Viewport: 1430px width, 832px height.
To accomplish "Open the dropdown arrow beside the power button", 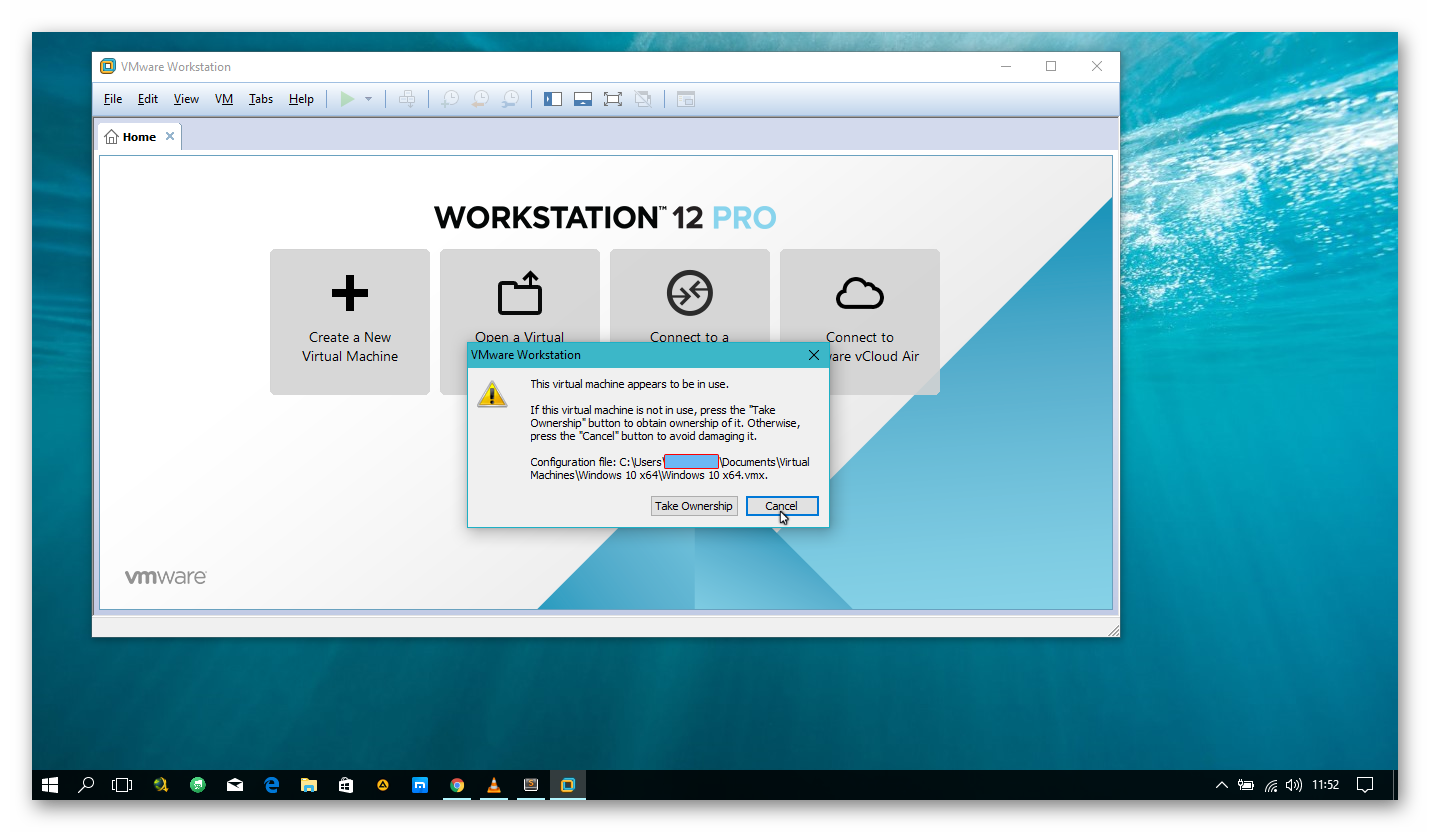I will 368,99.
